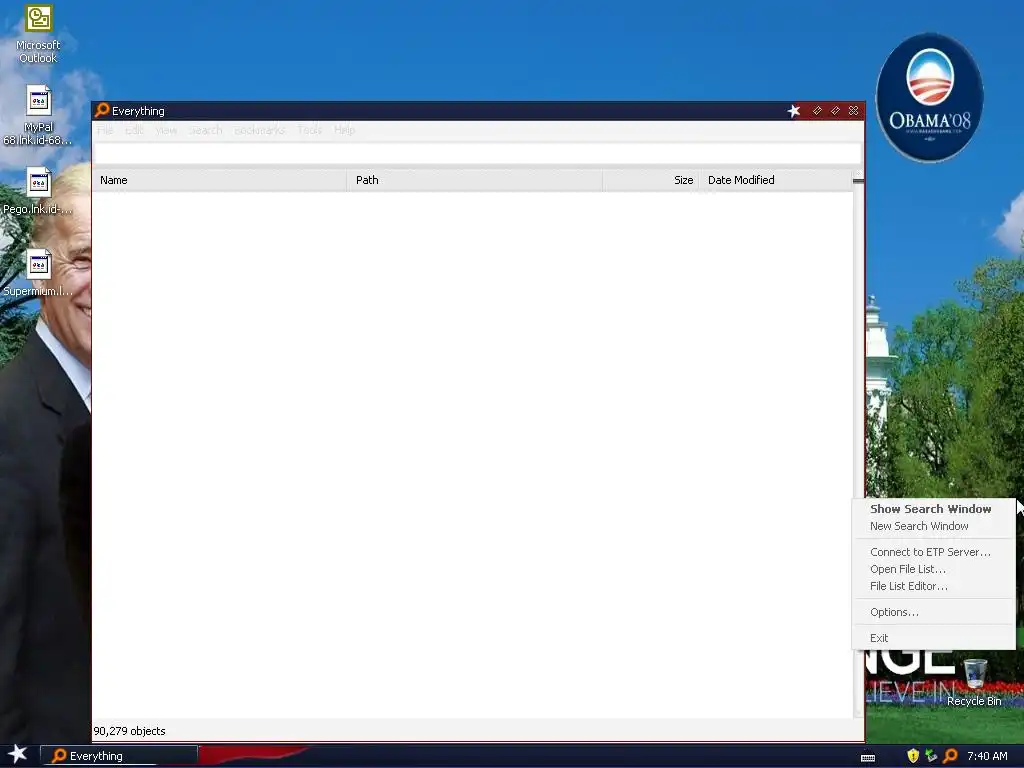The height and width of the screenshot is (768, 1024).
Task: Choose Exit in tray context menu
Action: (879, 638)
